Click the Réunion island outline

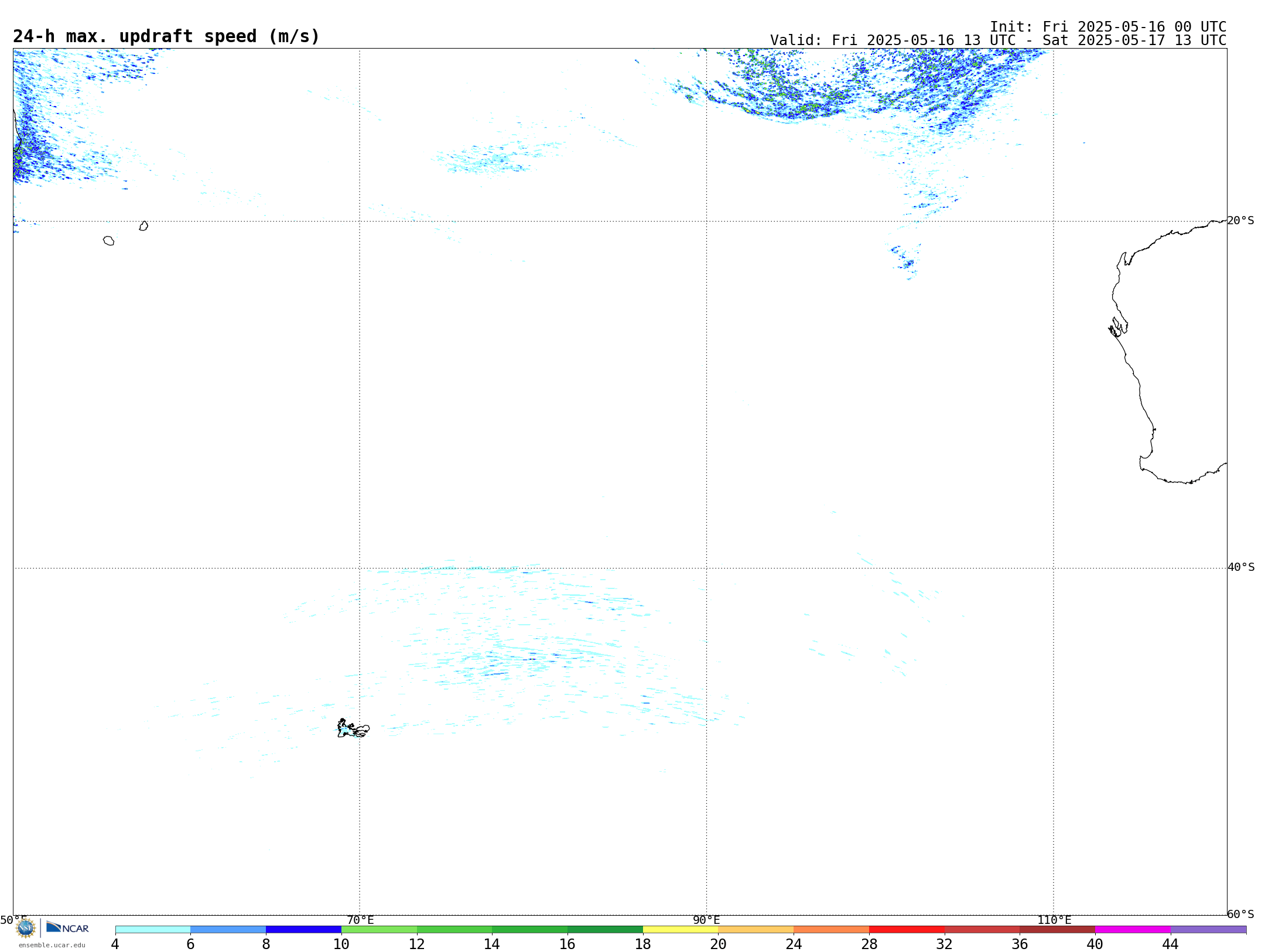point(108,241)
